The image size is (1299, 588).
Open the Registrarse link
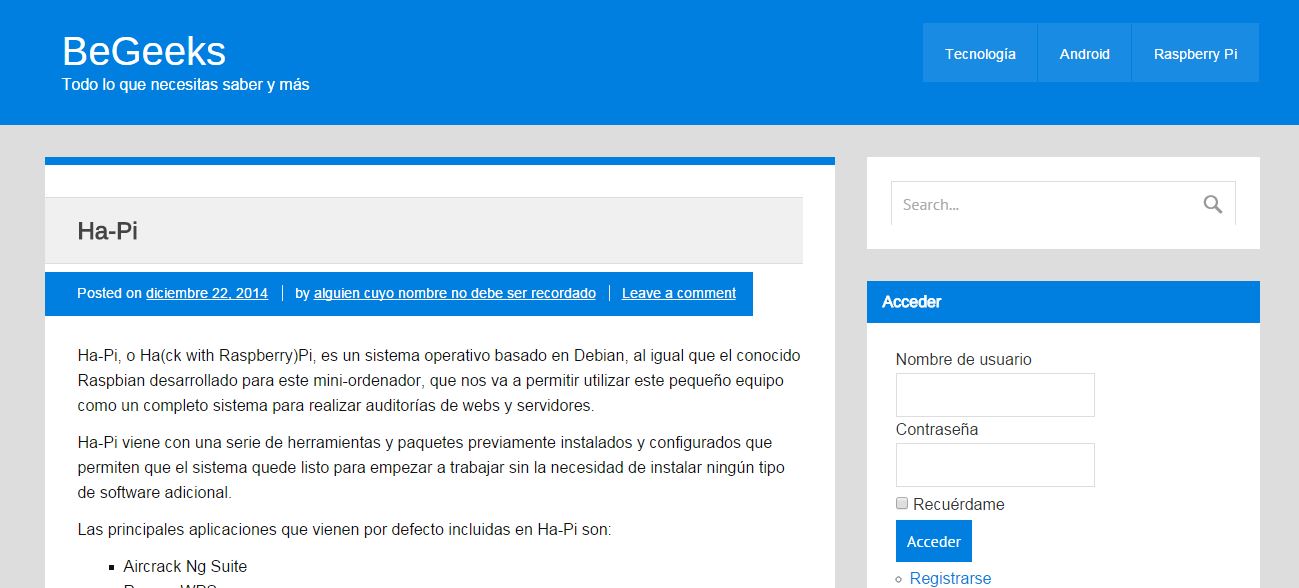[950, 578]
